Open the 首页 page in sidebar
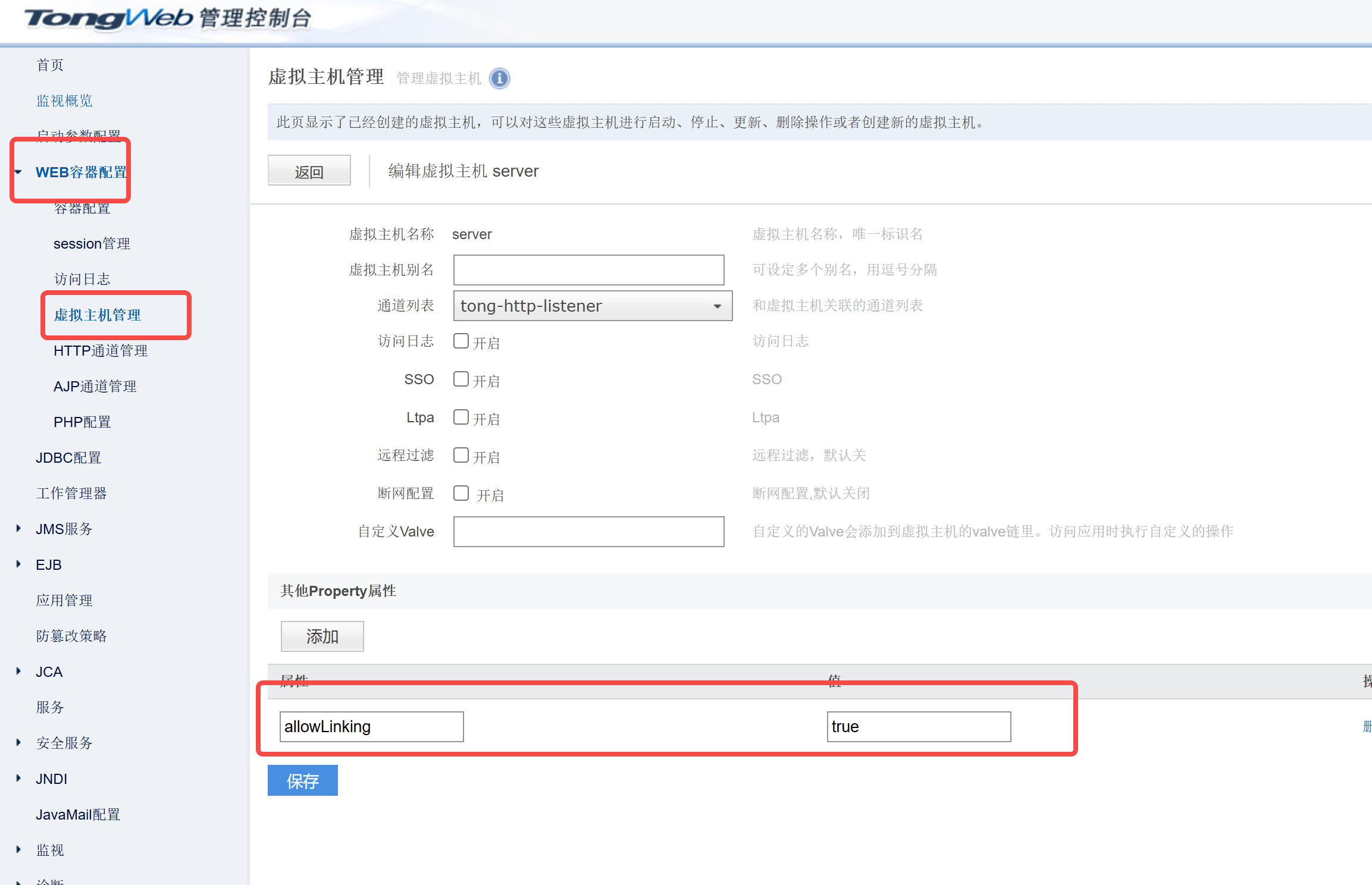This screenshot has height=885, width=1372. [49, 64]
